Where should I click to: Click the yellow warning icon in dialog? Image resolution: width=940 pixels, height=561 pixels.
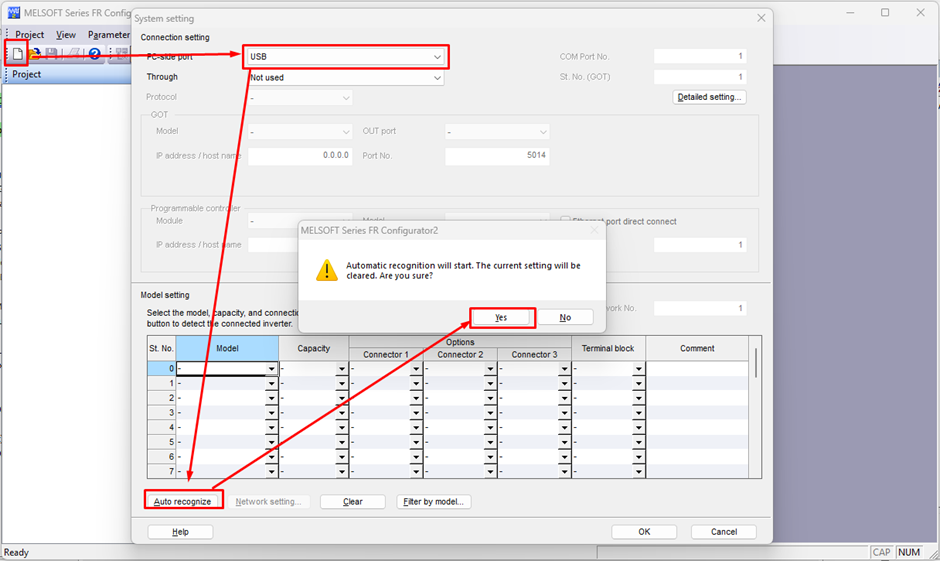[327, 270]
